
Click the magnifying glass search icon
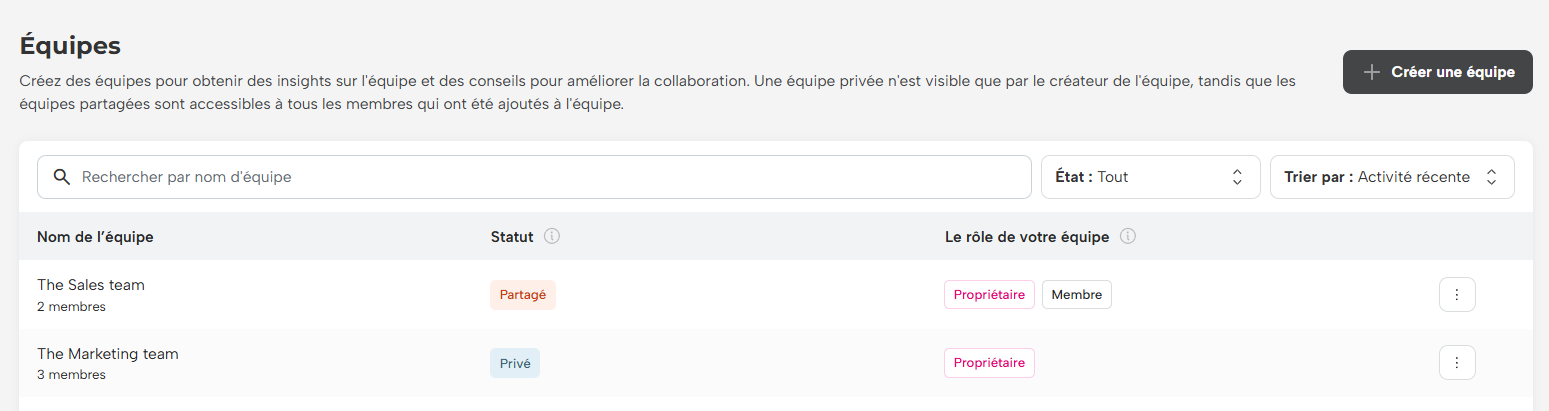tap(62, 177)
